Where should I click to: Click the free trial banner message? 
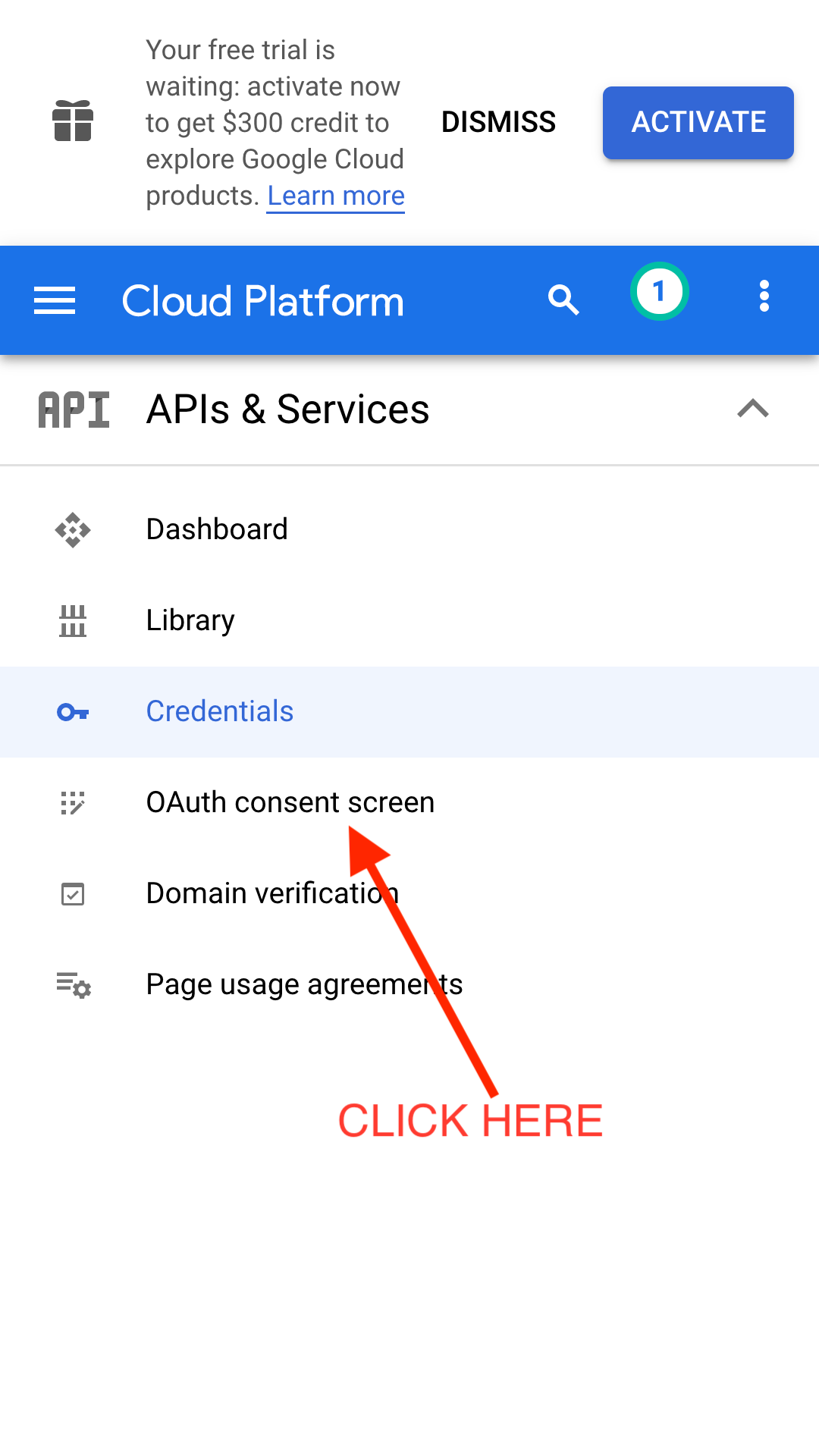(275, 123)
